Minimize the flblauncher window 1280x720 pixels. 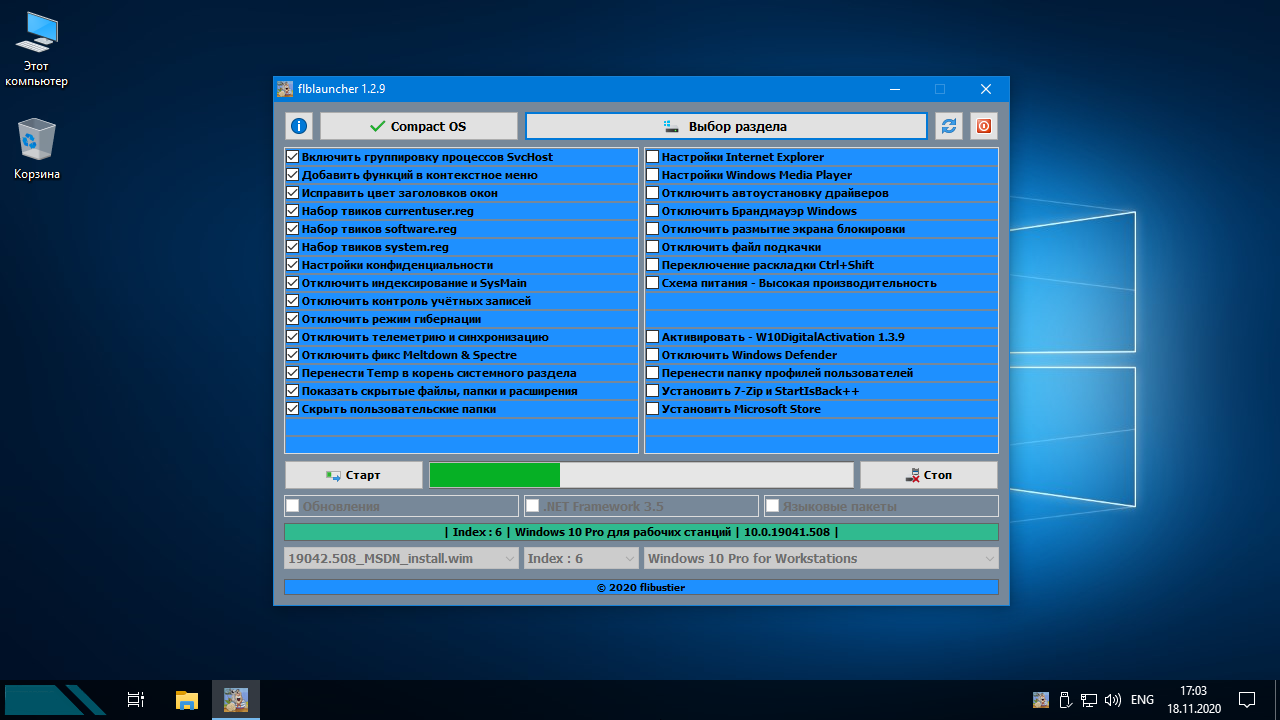[894, 89]
